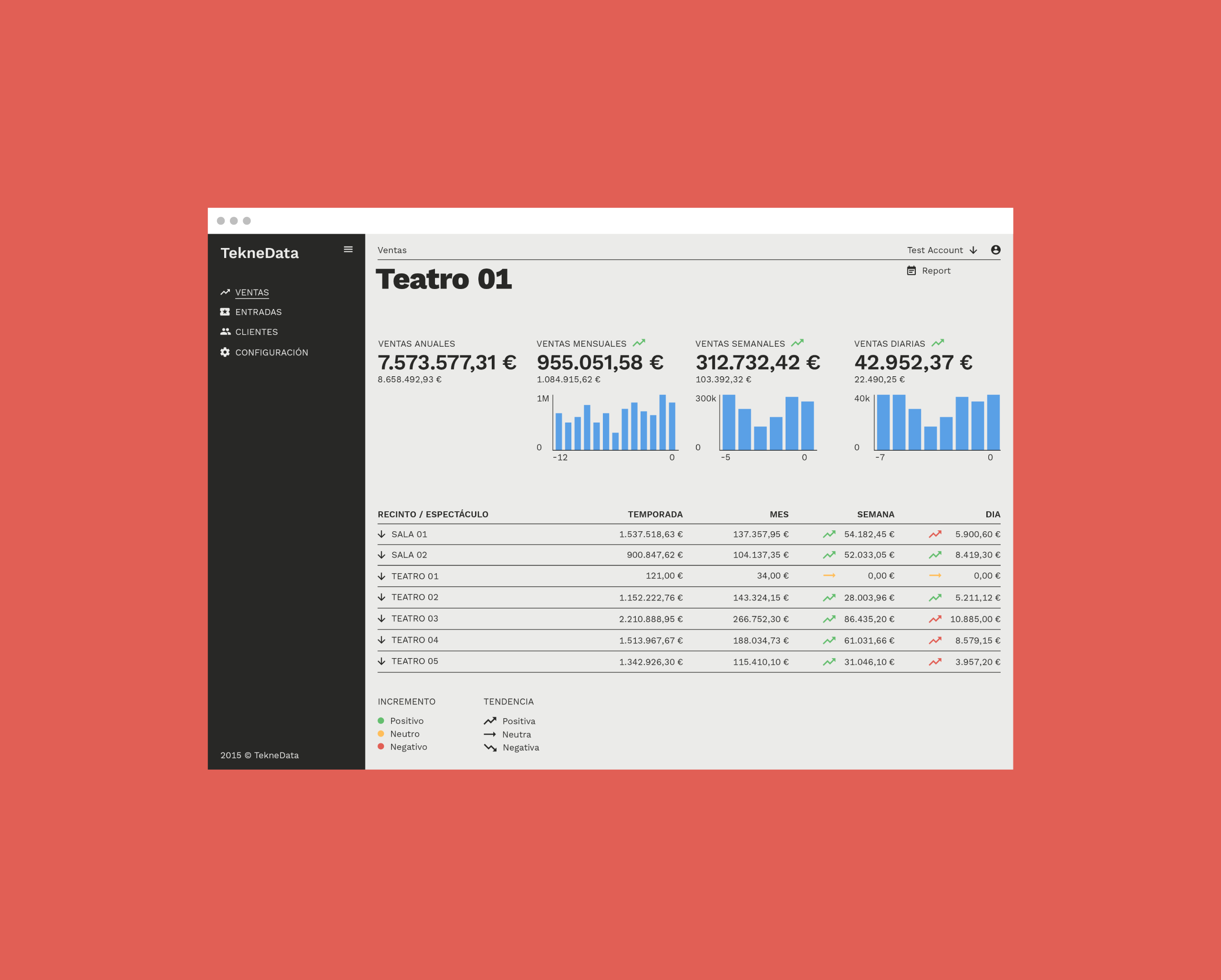Expand the TEATRO 05 row arrow
The image size is (1221, 980).
pyautogui.click(x=381, y=661)
